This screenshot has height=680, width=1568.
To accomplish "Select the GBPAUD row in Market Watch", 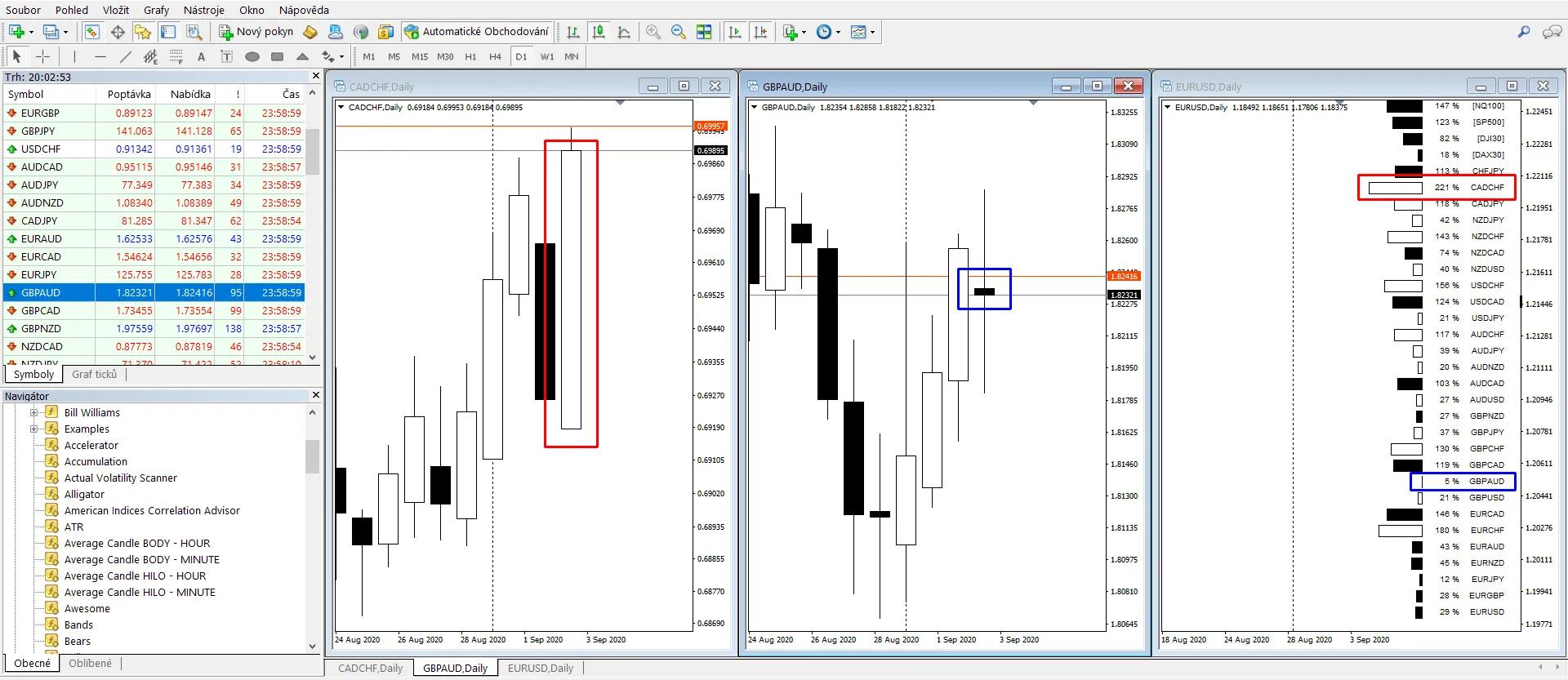I will [x=154, y=292].
